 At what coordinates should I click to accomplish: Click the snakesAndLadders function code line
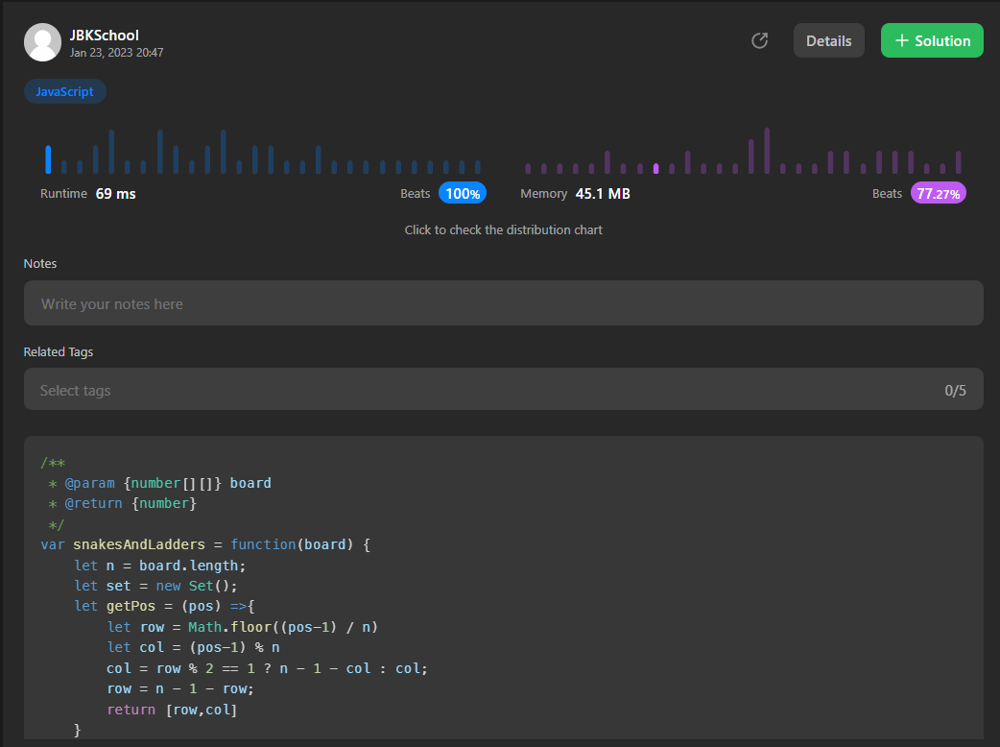click(x=205, y=545)
